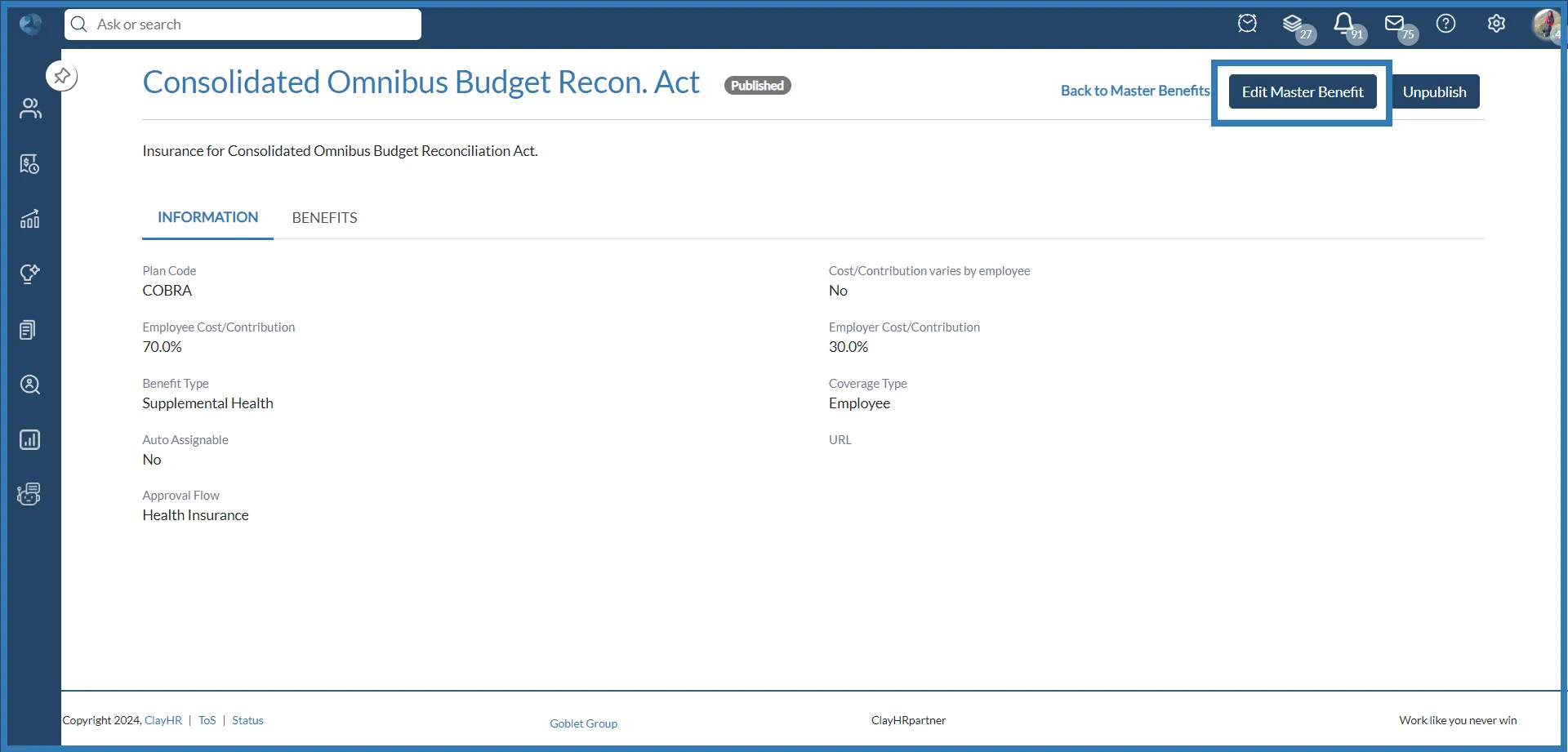Viewport: 1568px width, 752px height.
Task: Pin the sidebar with the pushpin icon
Action: (62, 76)
